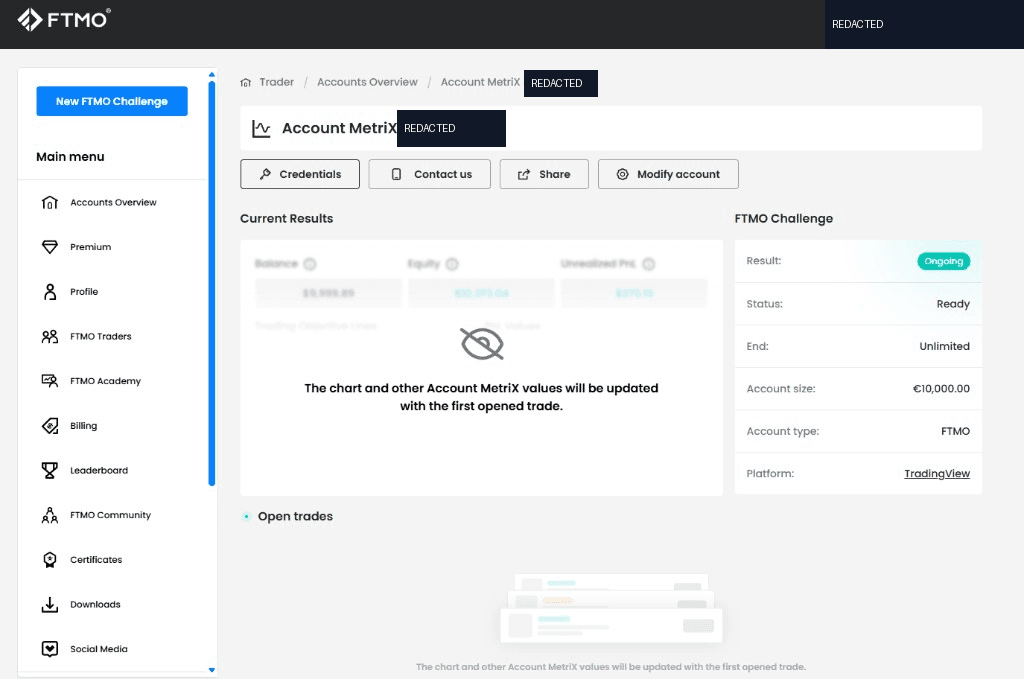Screen dimensions: 1024x679
Task: Click the Unlimited end value
Action: (944, 346)
